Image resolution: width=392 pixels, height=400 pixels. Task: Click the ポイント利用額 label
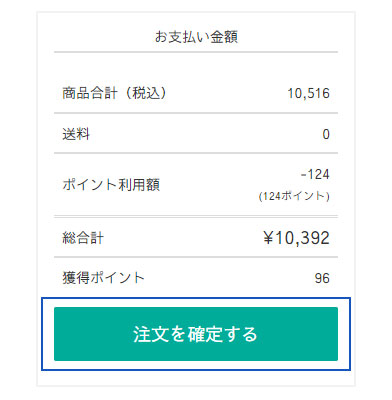click(111, 184)
